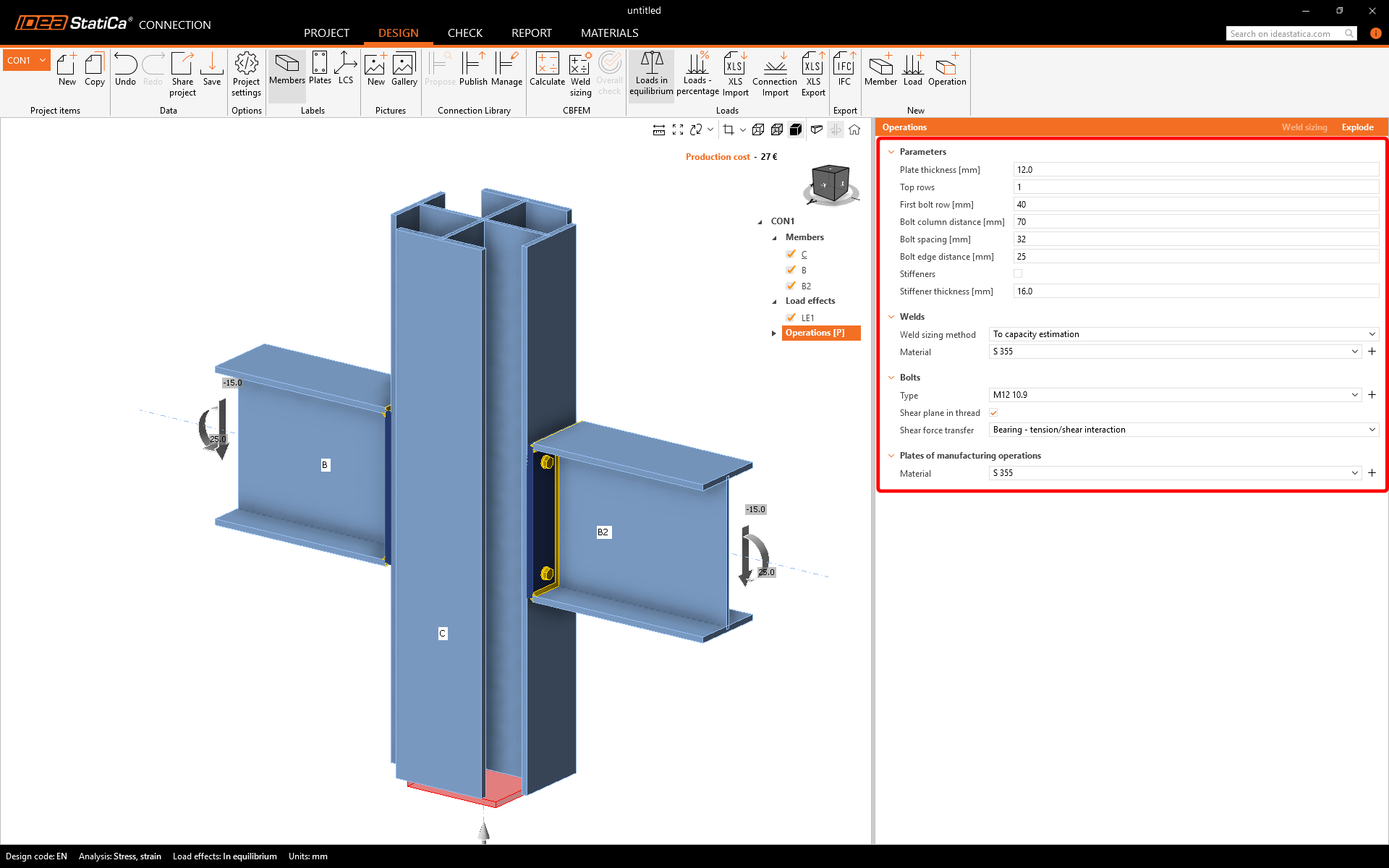Add a new Member
1389x868 pixels.
880,69
